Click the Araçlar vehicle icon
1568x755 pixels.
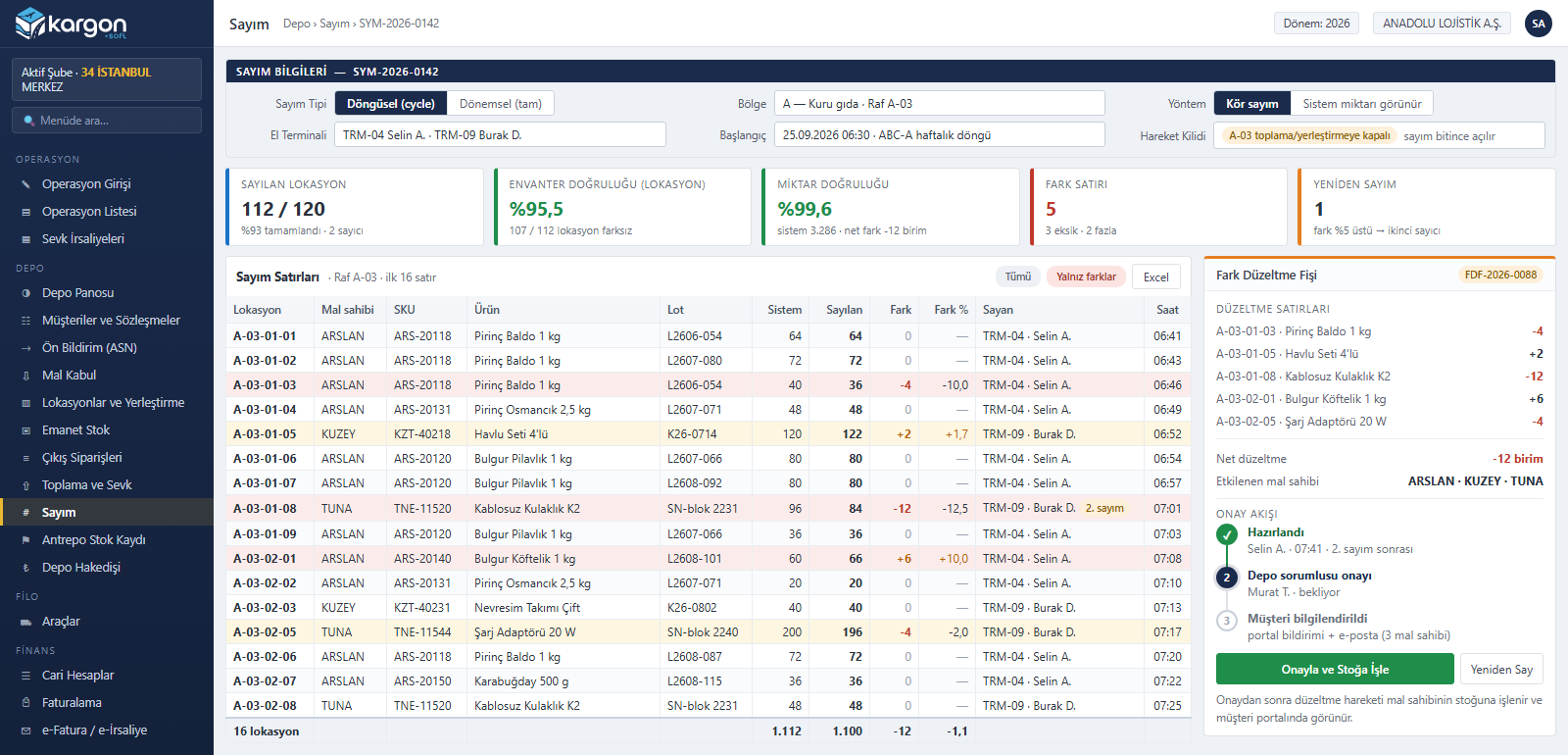click(x=26, y=622)
